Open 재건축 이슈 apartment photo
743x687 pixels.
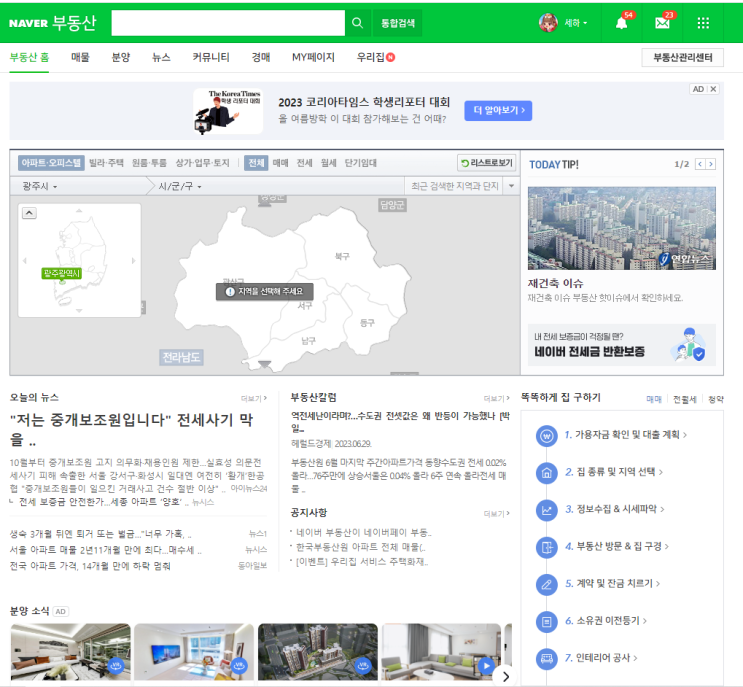pos(622,228)
